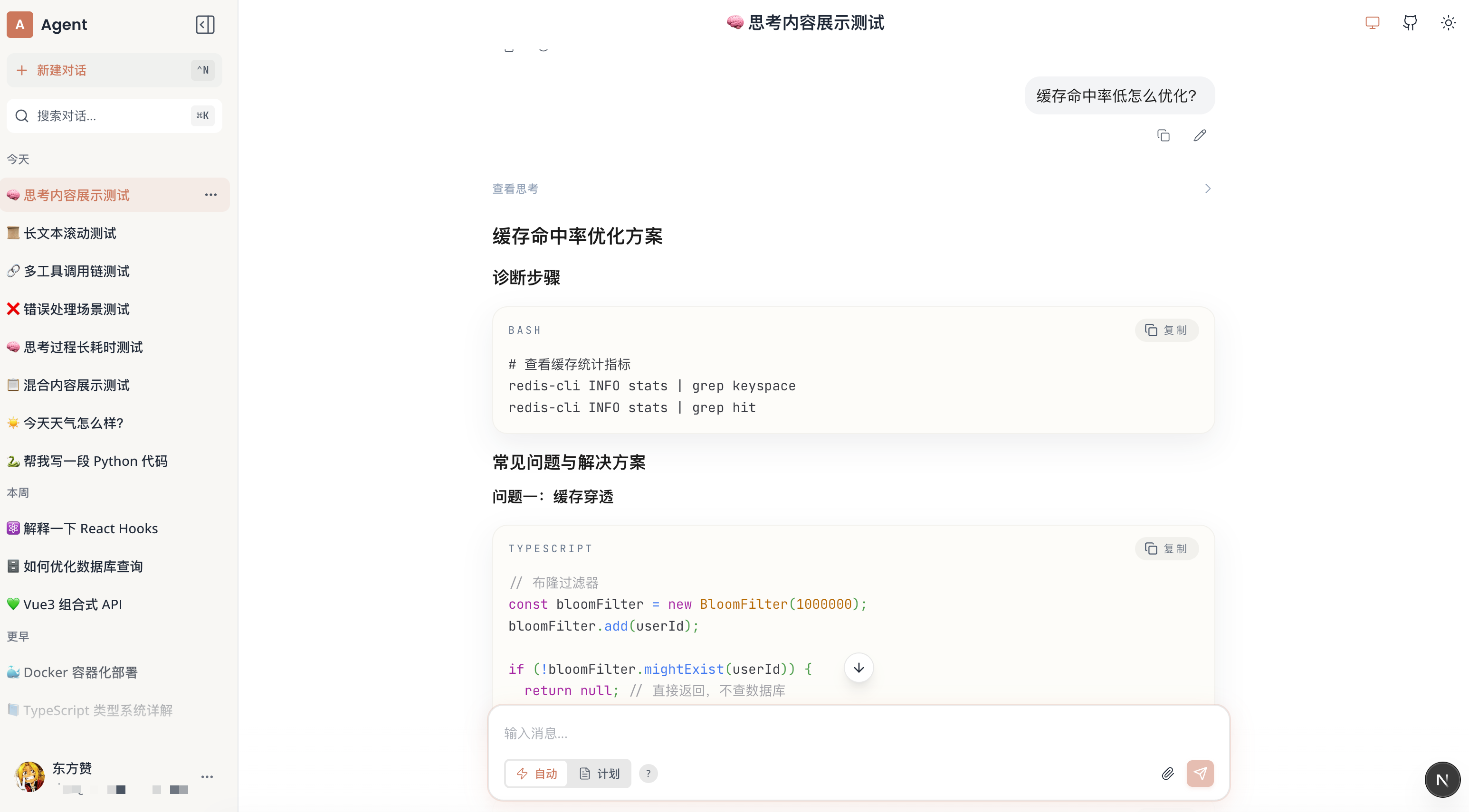Open the user account menu next to 东方赞
Viewport: 1469px width, 812px height.
click(207, 777)
